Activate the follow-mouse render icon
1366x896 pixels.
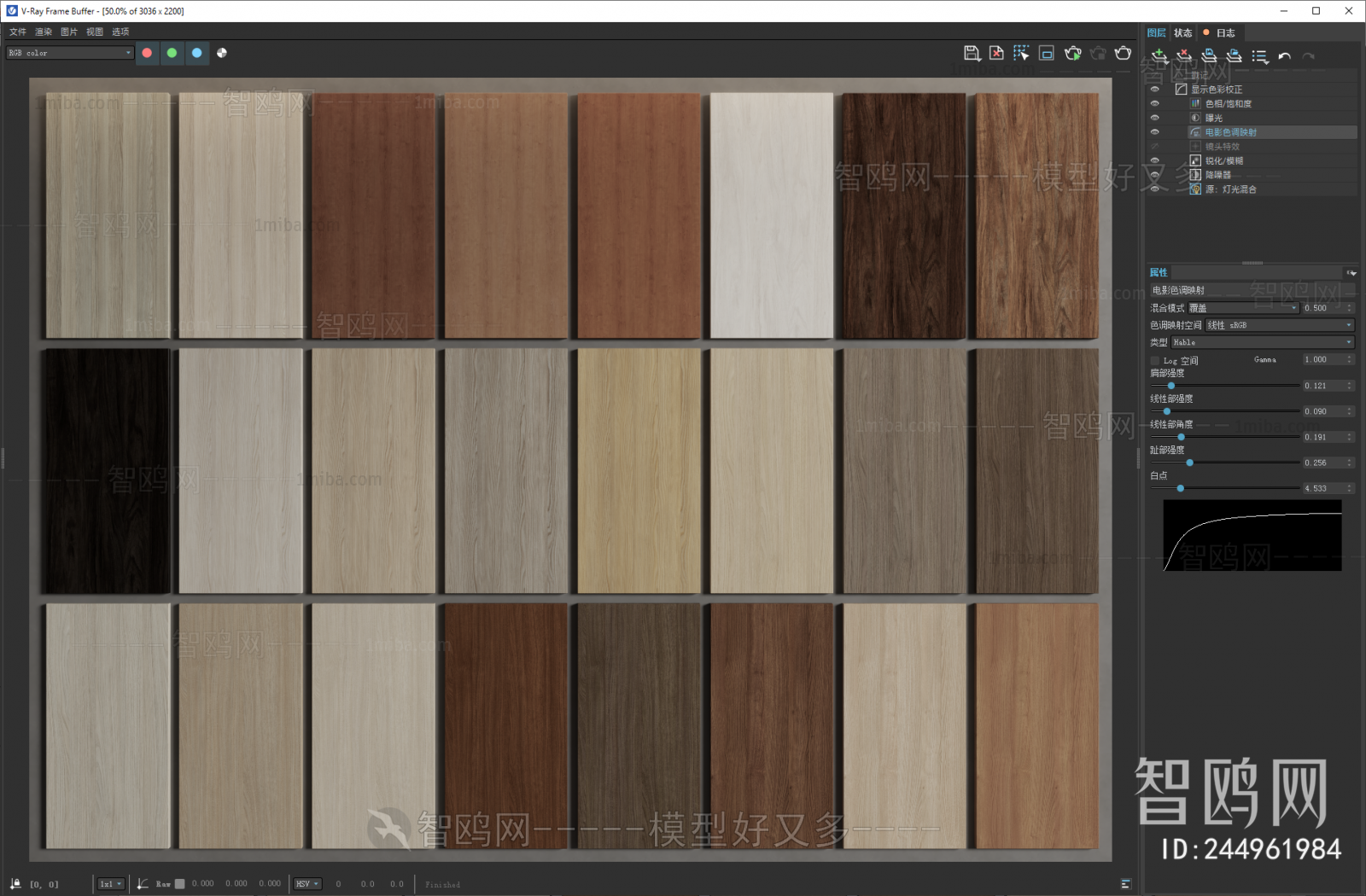coord(1021,53)
